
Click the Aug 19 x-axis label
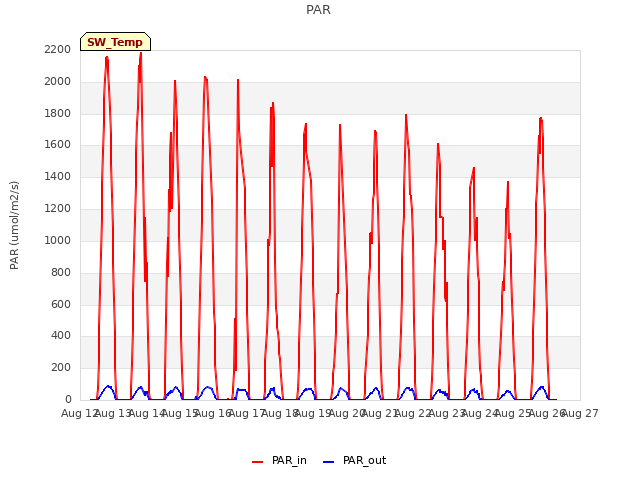point(313,413)
